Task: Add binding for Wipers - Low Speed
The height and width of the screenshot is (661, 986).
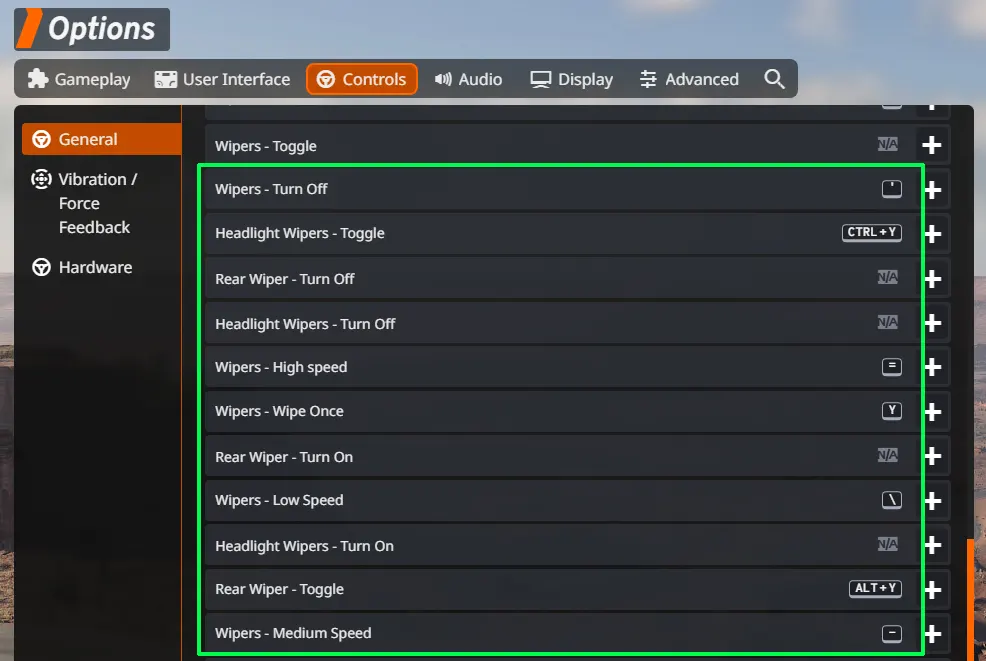Action: click(x=933, y=501)
